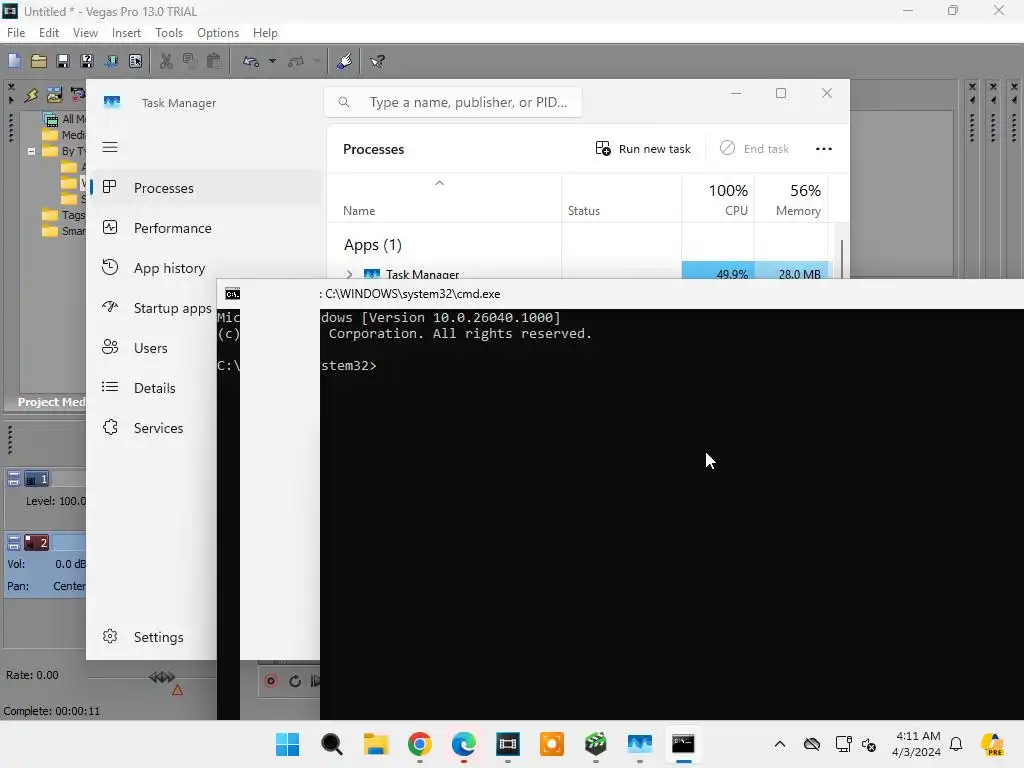The height and width of the screenshot is (768, 1024).
Task: Click the cmd.exe window title bar icon
Action: click(232, 294)
